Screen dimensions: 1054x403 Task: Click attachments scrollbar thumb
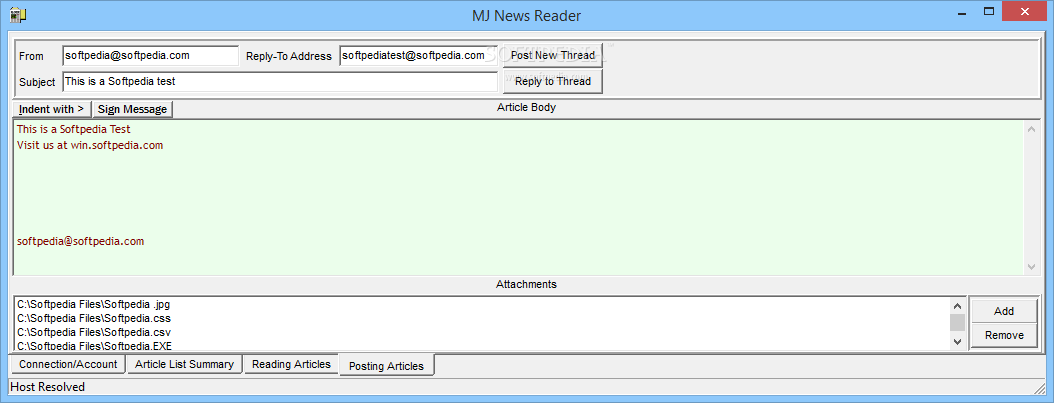(957, 323)
